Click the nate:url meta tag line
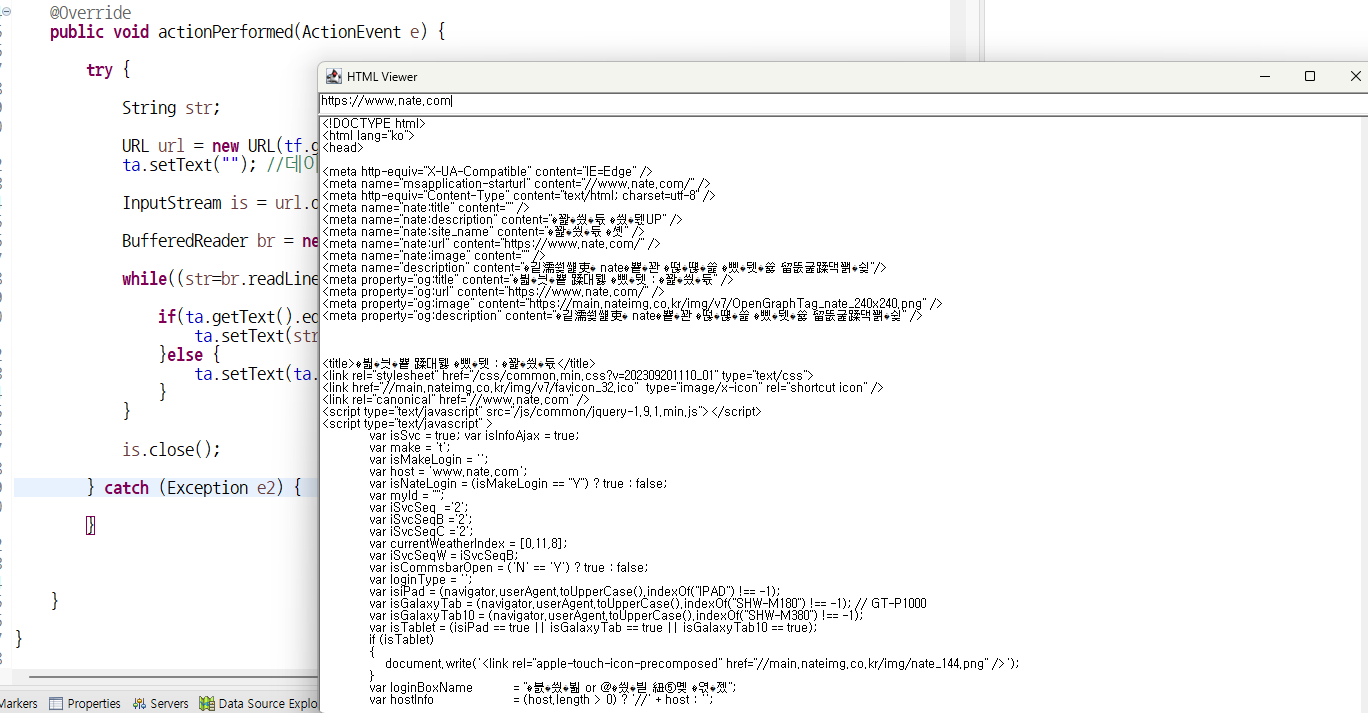The height and width of the screenshot is (713, 1368). (x=491, y=243)
